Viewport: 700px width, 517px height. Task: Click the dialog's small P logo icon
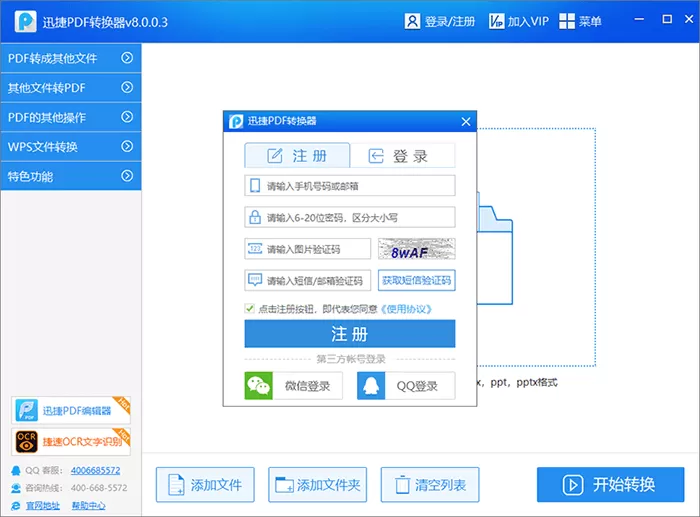click(236, 121)
